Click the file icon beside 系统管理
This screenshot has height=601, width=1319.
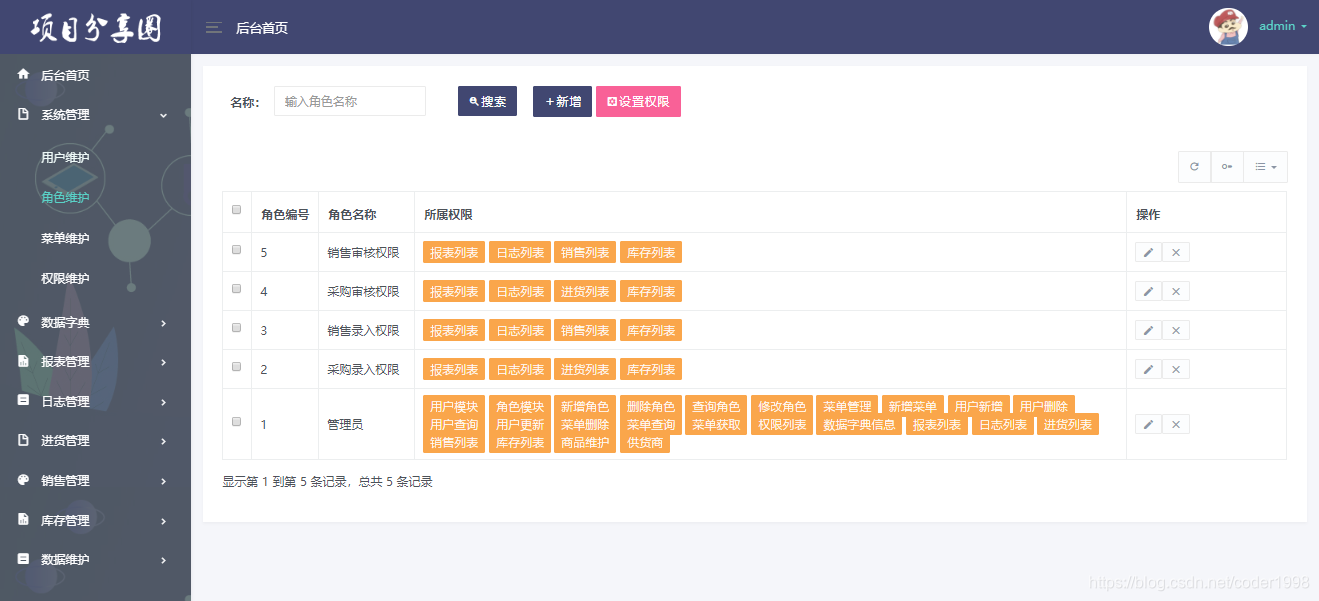23,114
